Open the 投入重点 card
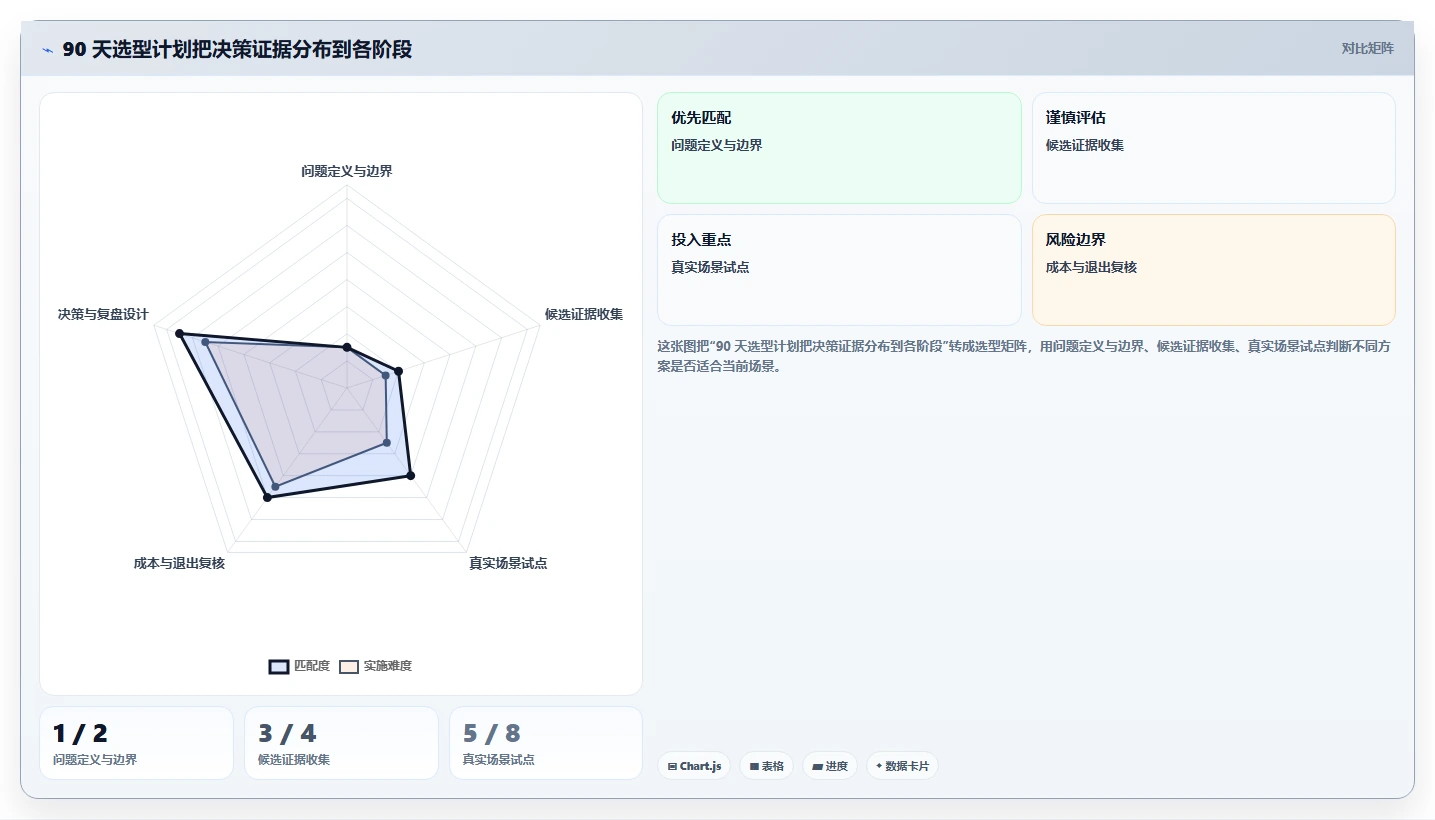 click(x=839, y=270)
